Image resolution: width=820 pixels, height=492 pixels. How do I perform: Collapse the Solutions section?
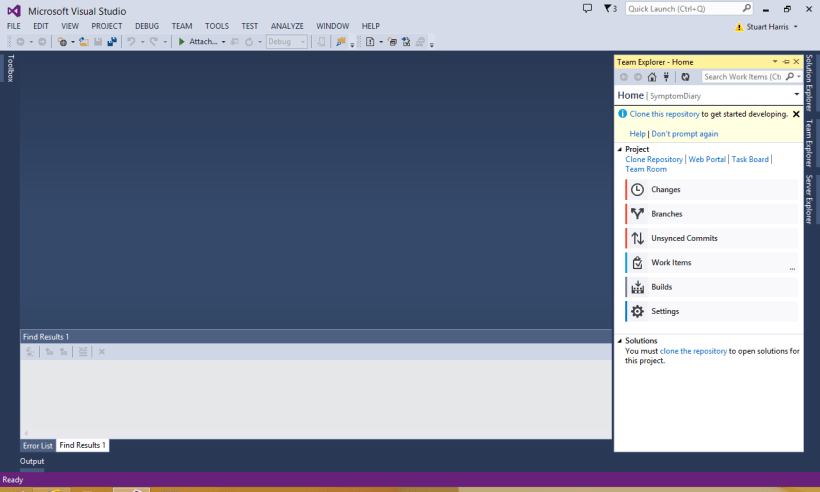[620, 341]
